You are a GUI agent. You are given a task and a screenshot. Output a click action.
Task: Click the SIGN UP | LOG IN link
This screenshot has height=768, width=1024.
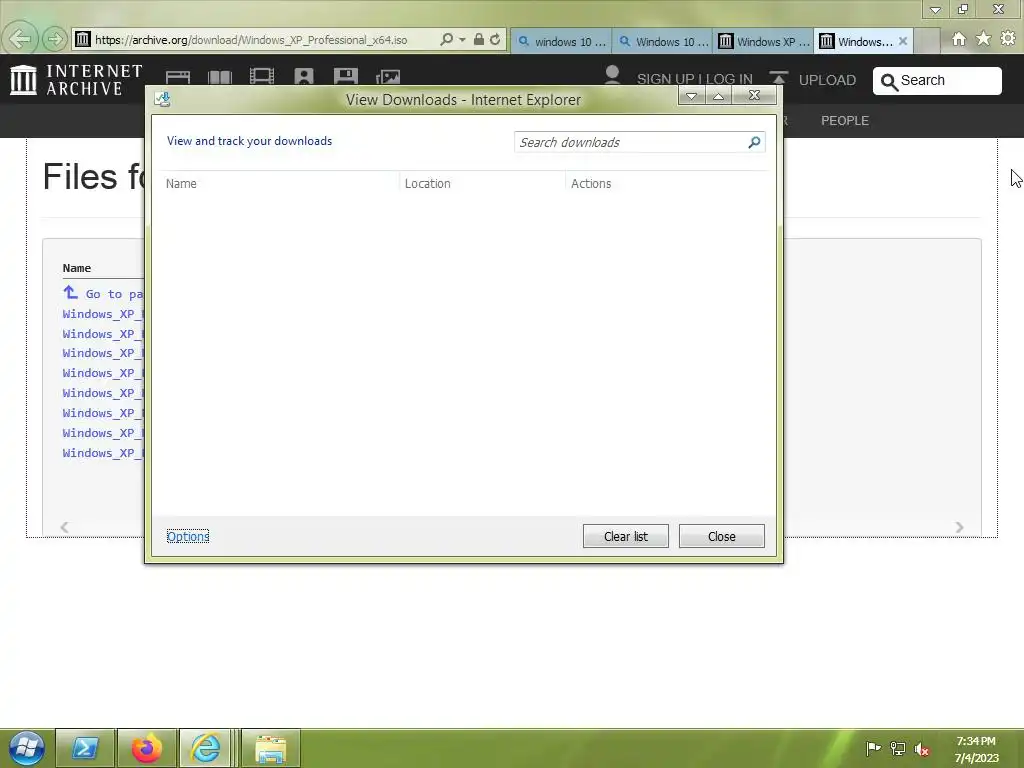click(694, 79)
